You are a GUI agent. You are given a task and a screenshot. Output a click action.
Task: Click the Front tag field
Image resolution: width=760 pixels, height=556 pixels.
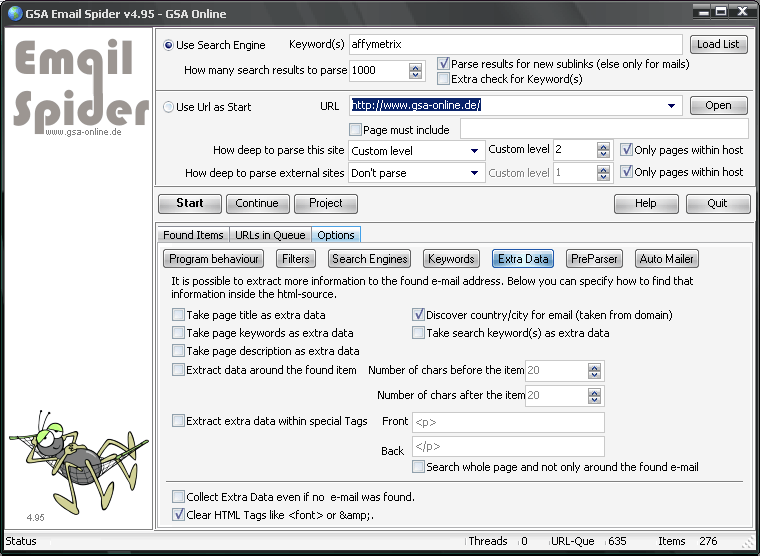(x=508, y=422)
